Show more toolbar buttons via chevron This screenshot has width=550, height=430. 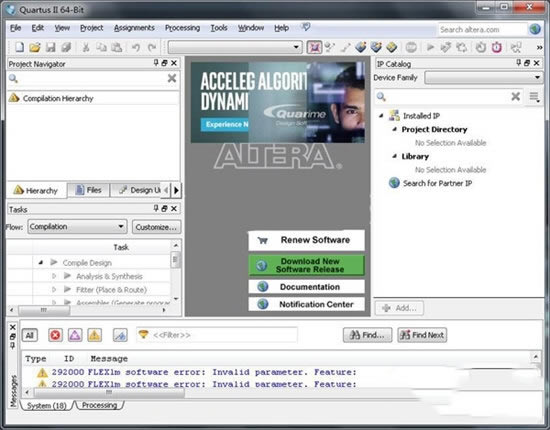(539, 47)
